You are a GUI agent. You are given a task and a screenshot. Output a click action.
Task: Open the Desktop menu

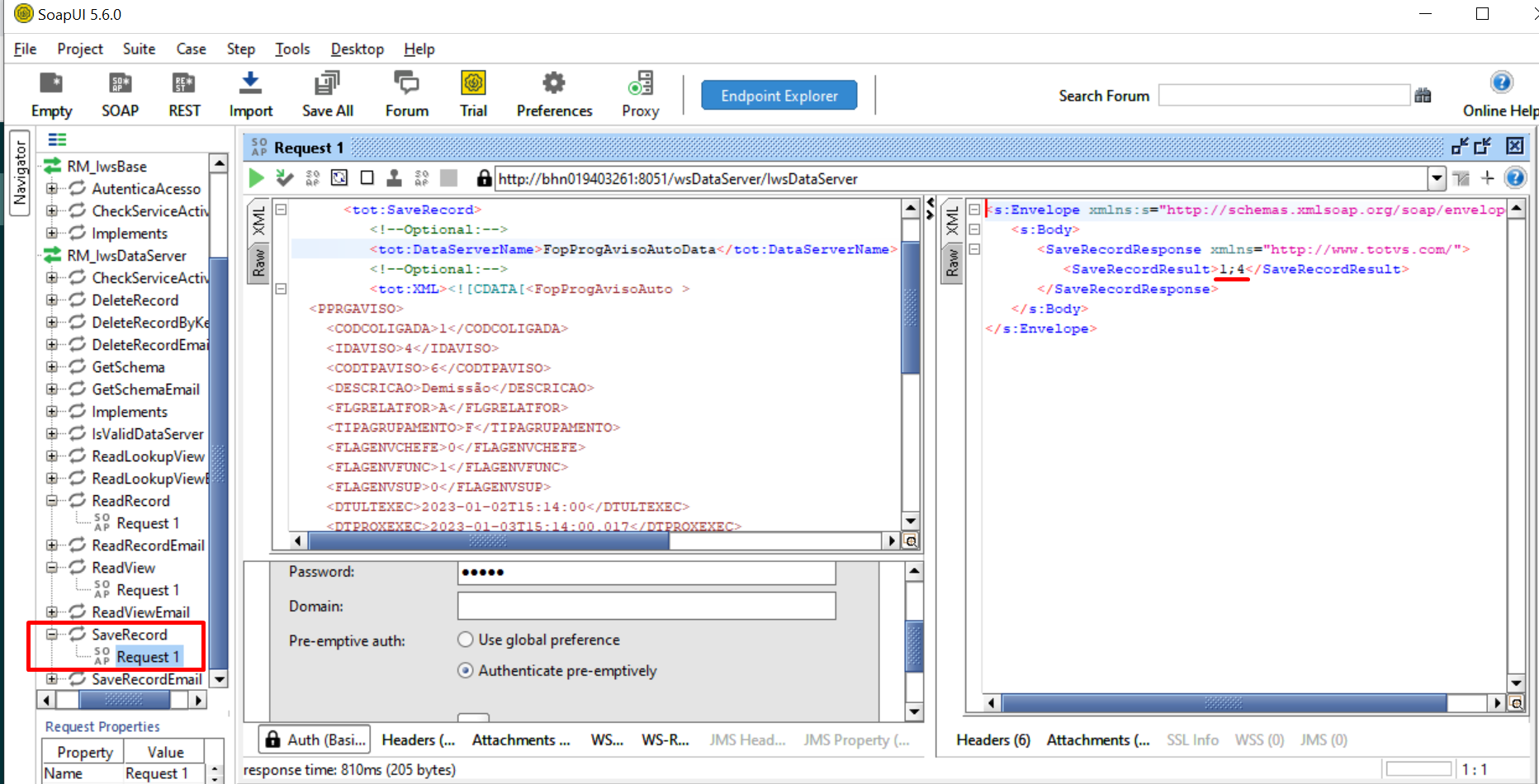tap(357, 49)
